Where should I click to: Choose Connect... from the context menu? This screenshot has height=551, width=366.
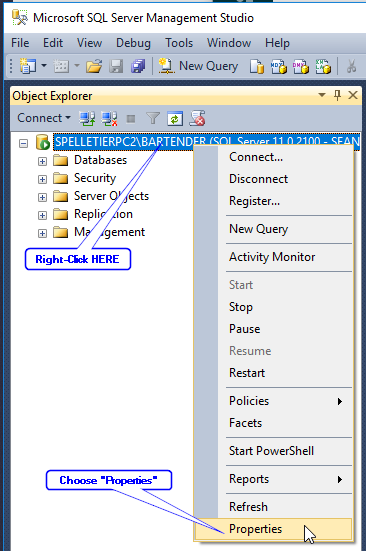click(x=273, y=157)
